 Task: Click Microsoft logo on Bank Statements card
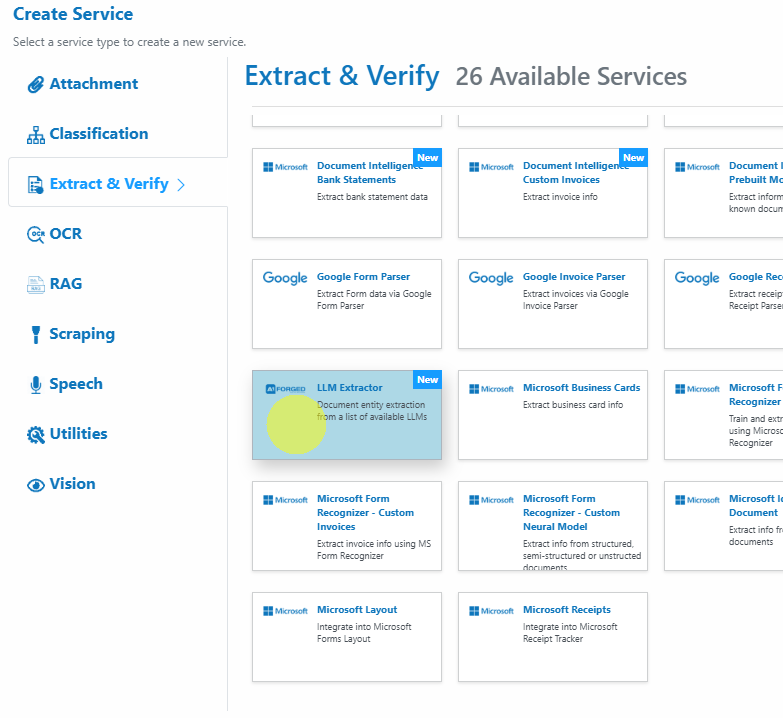coord(285,167)
